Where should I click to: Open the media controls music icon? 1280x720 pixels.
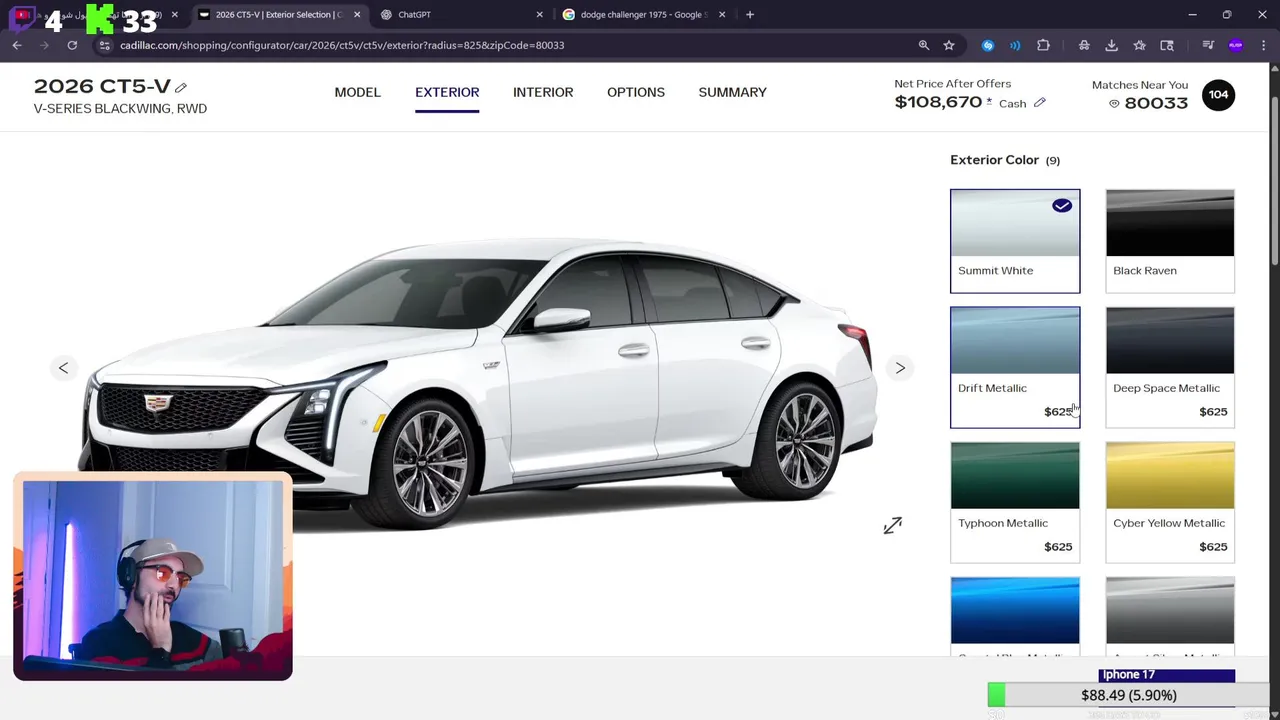point(1208,45)
